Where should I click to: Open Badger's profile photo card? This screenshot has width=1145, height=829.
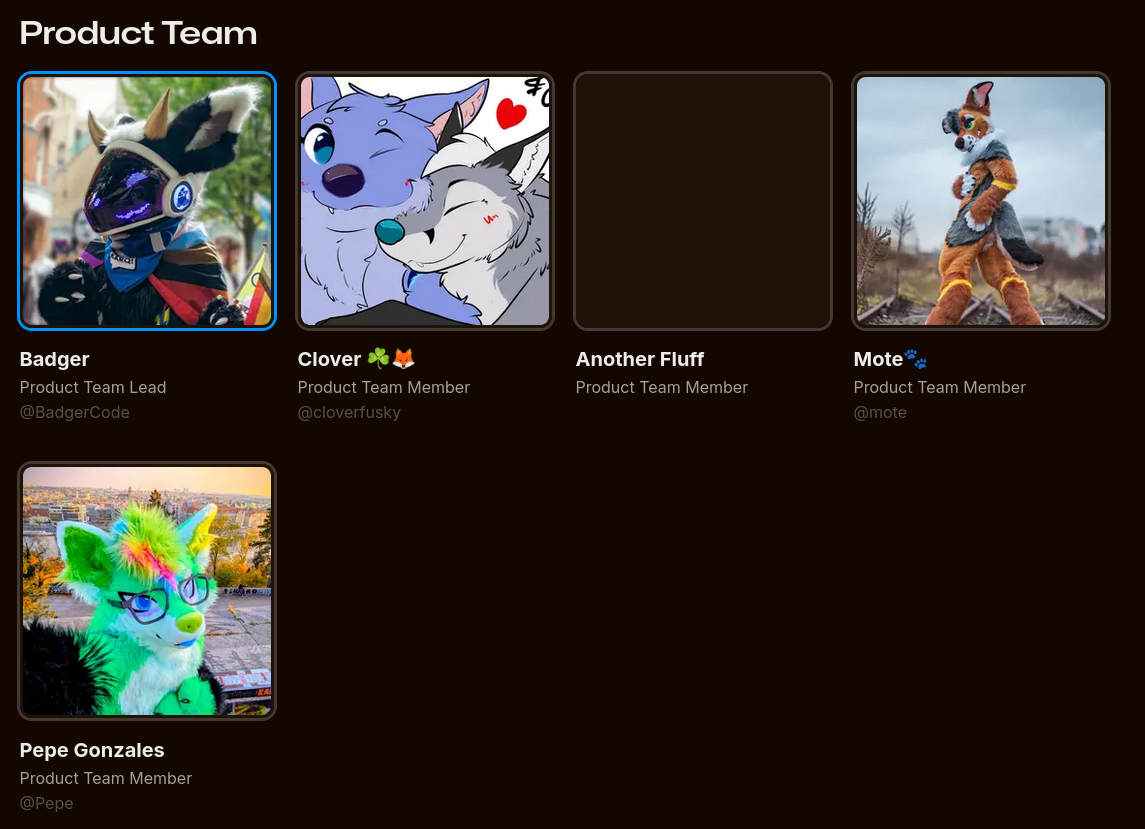click(147, 201)
